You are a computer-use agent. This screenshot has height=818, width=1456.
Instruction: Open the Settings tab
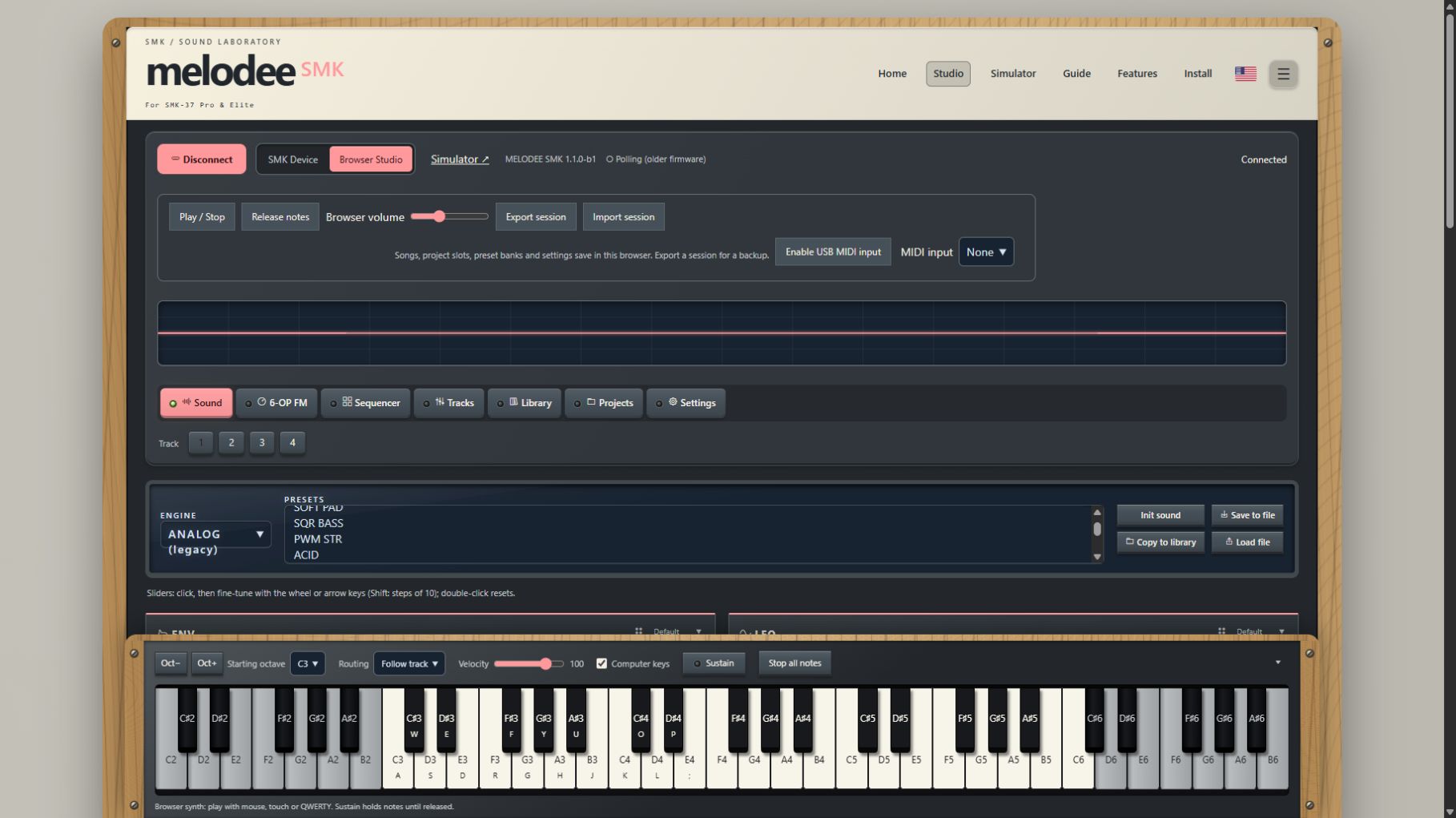point(686,403)
